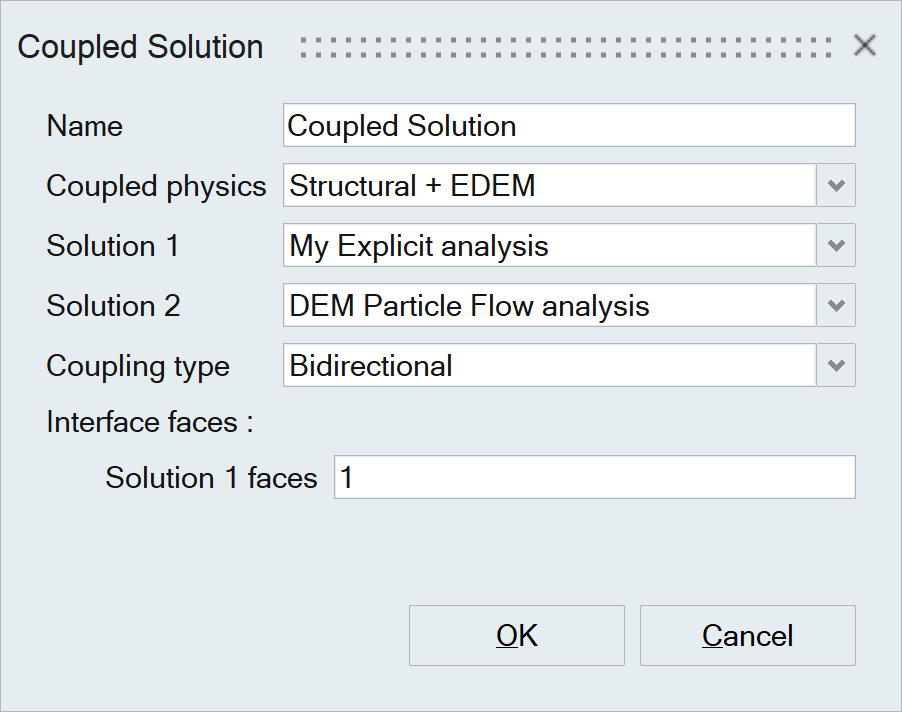Click the 'Coupled Solution' dialog title
Image resolution: width=902 pixels, height=712 pixels.
click(141, 47)
